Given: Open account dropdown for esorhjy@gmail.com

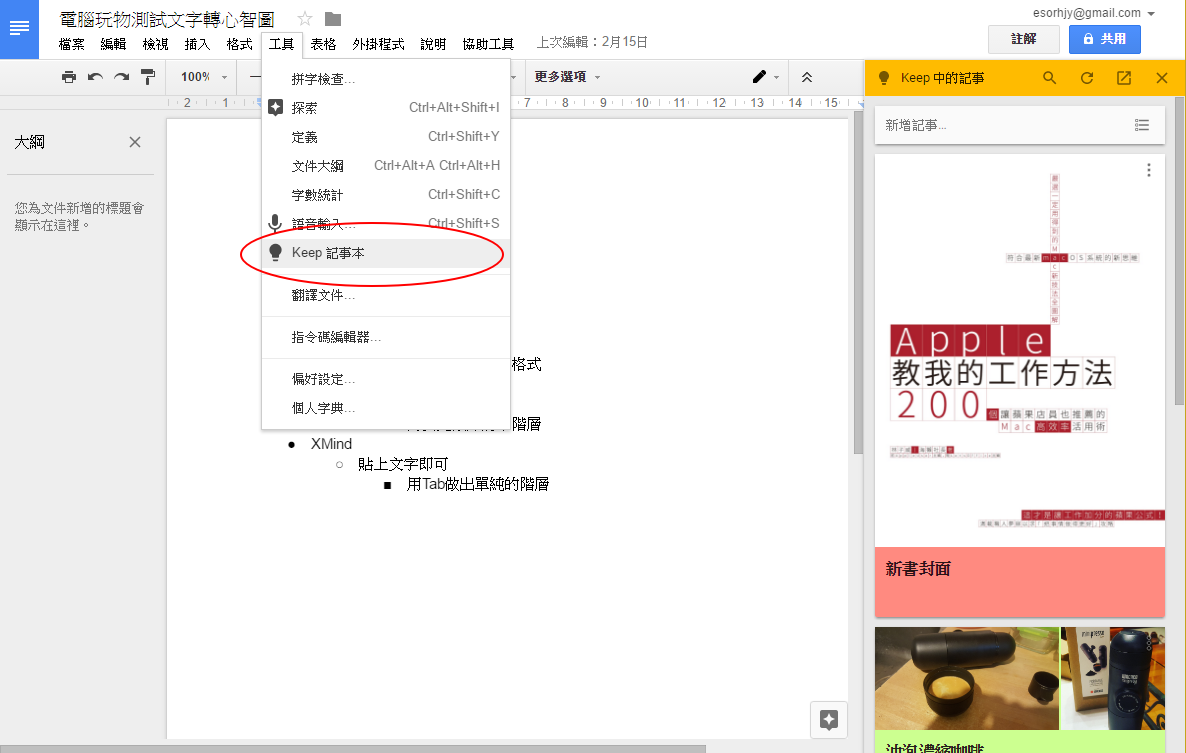Looking at the screenshot, I should (1151, 14).
